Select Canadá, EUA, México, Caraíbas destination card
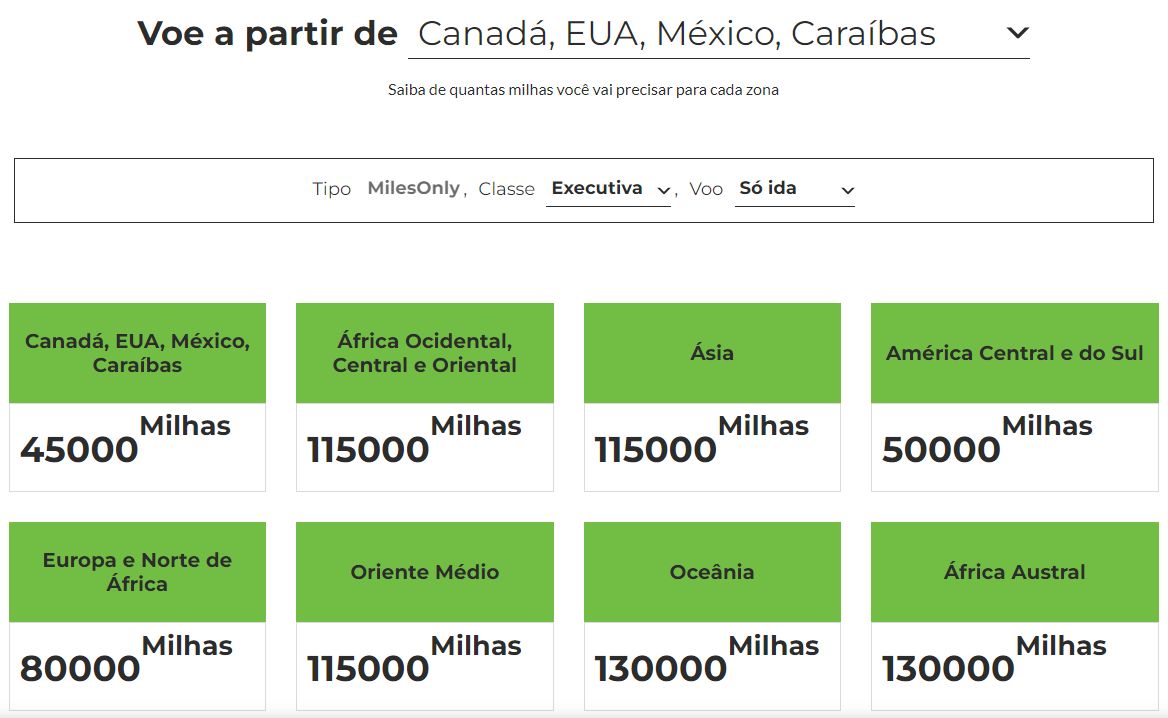This screenshot has width=1168, height=718. point(137,397)
